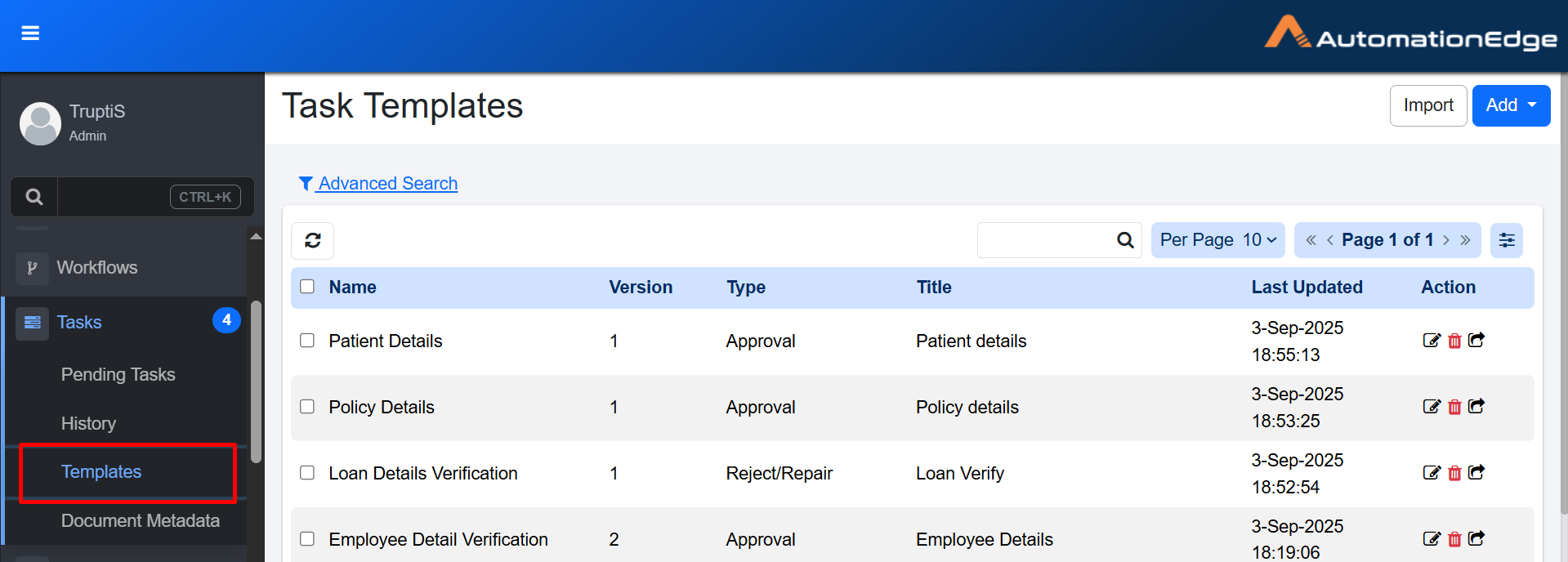The width and height of the screenshot is (1568, 562).
Task: Check the Loan Details Verification row checkbox
Action: [x=307, y=473]
